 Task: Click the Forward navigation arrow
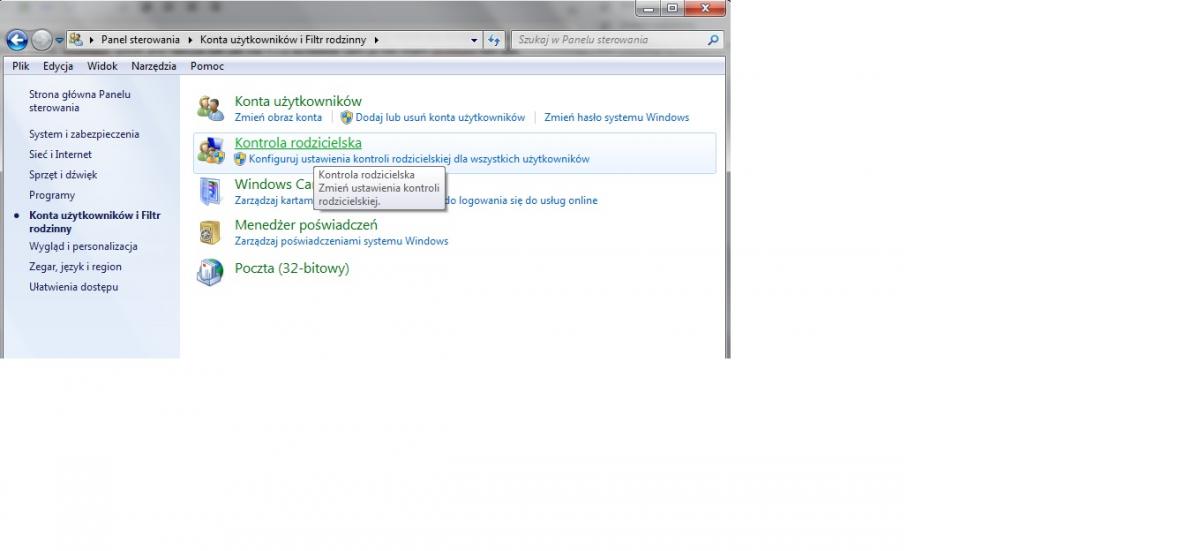click(x=42, y=40)
